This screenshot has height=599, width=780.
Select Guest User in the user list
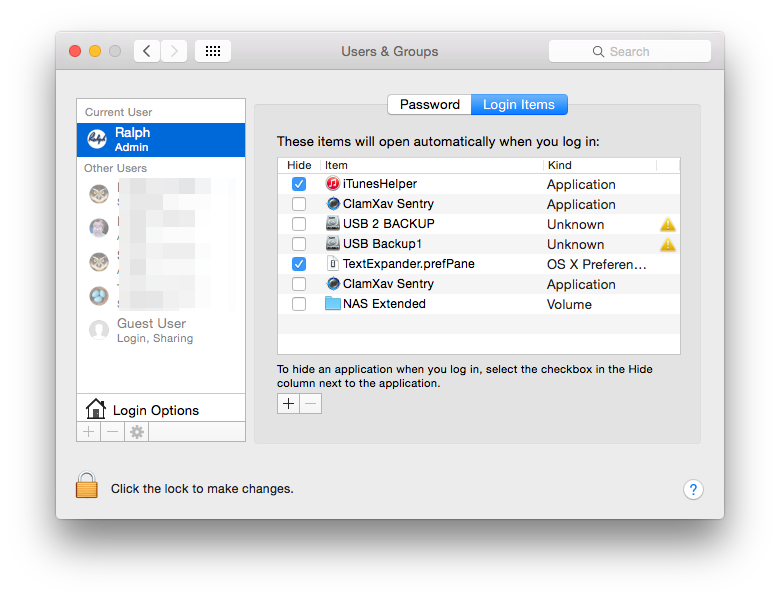161,330
